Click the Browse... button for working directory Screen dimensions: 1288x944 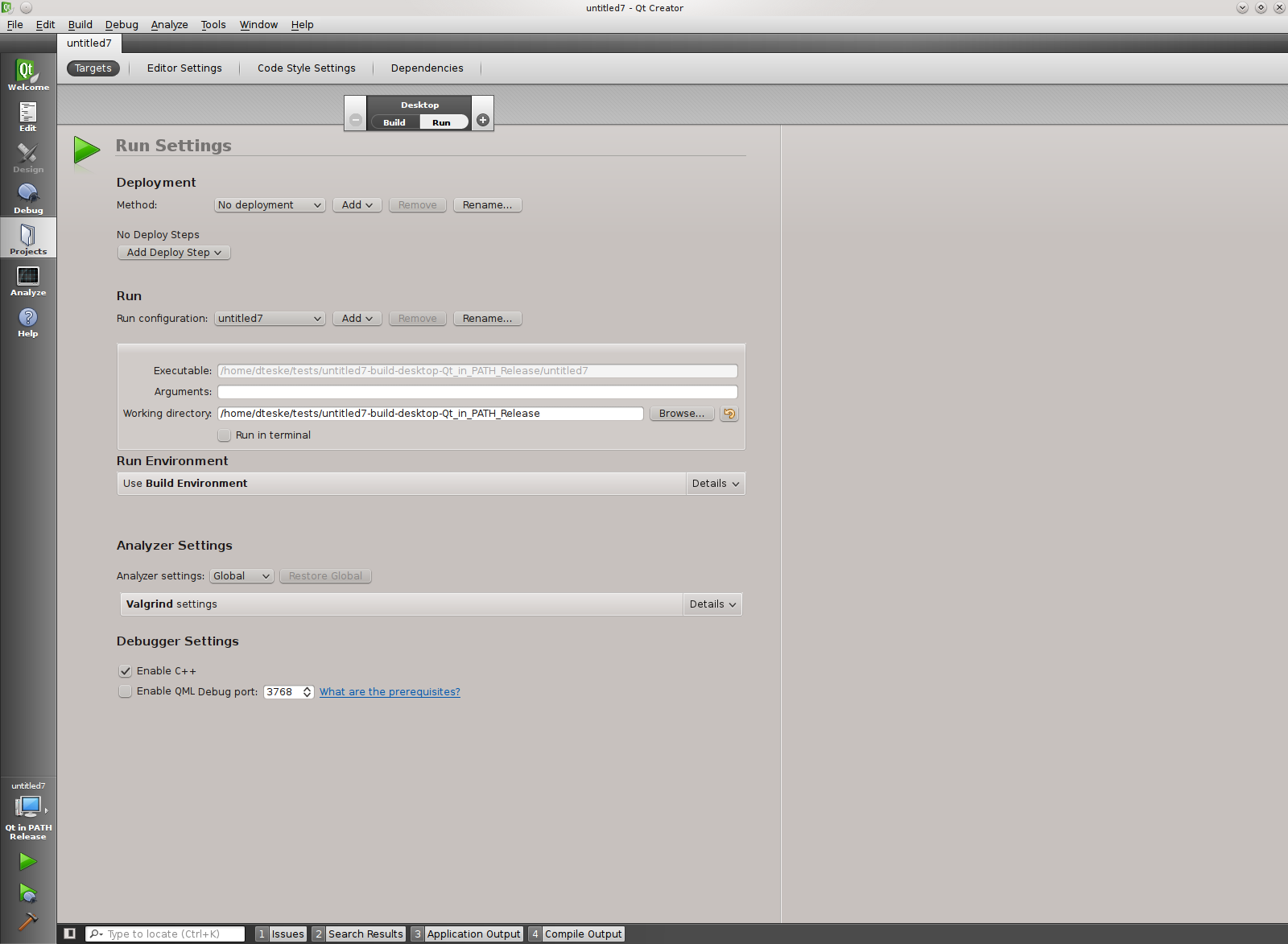(x=681, y=414)
